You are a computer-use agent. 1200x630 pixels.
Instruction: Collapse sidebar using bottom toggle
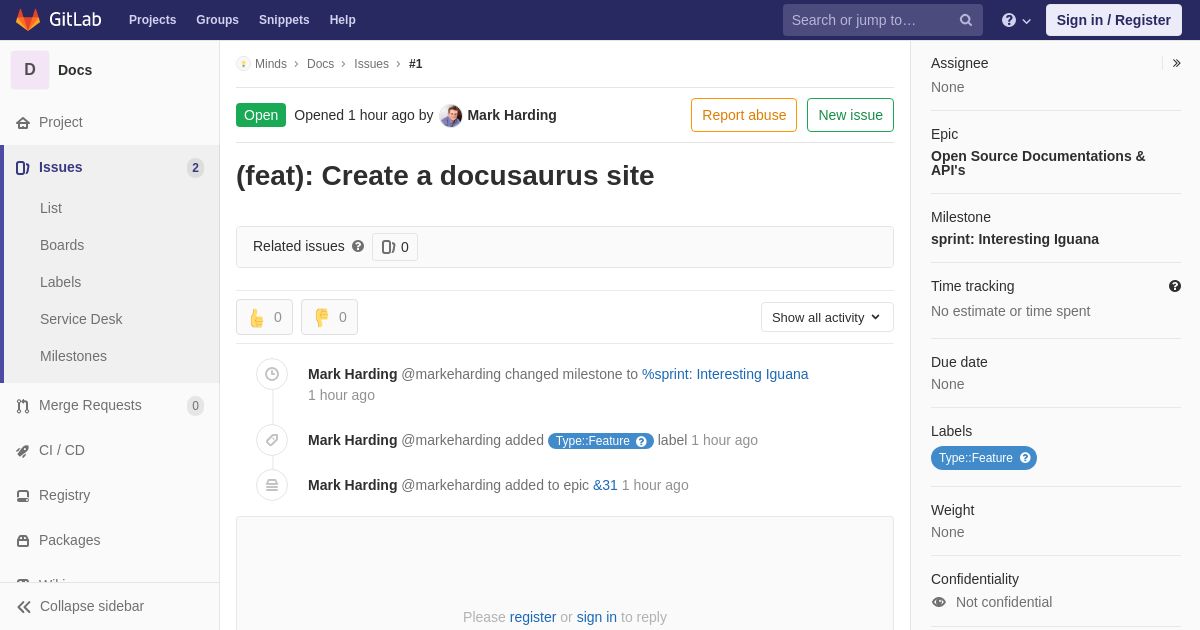pyautogui.click(x=80, y=606)
